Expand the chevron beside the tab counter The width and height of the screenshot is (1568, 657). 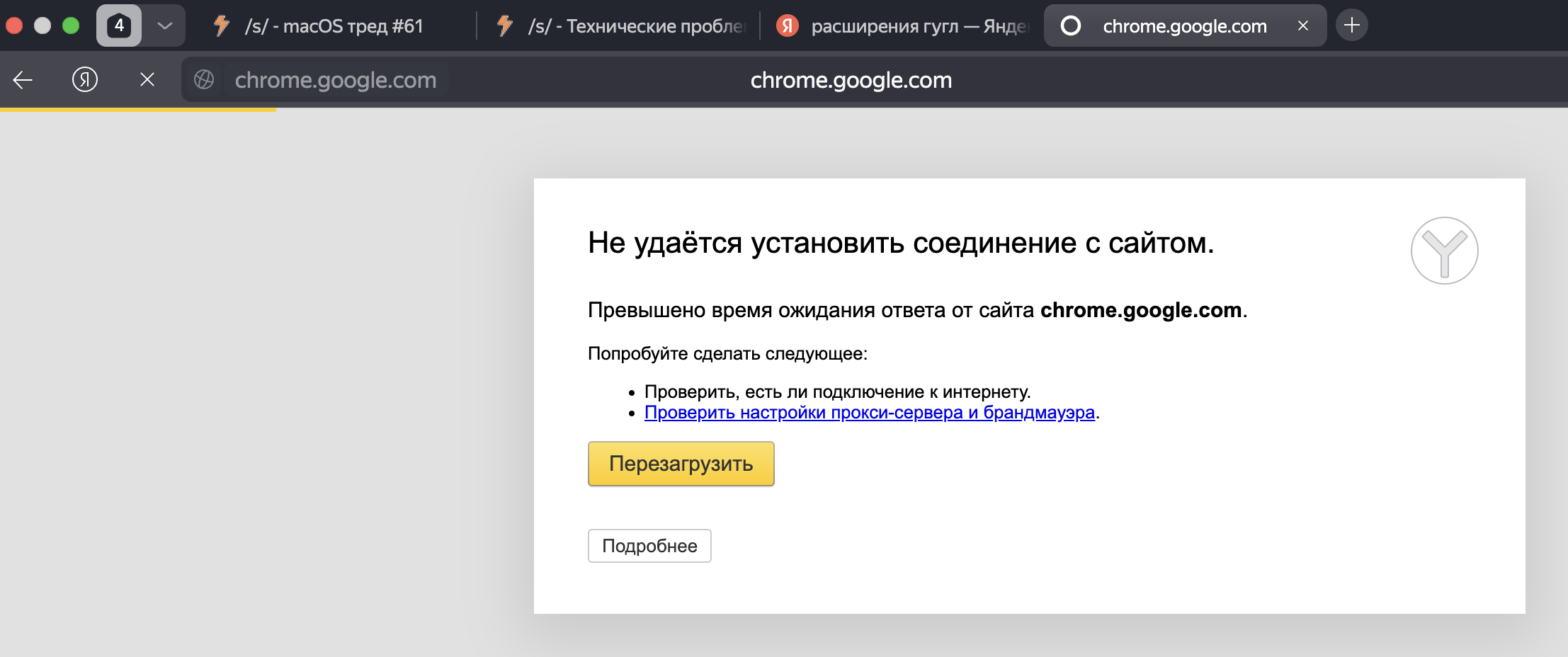click(x=165, y=26)
